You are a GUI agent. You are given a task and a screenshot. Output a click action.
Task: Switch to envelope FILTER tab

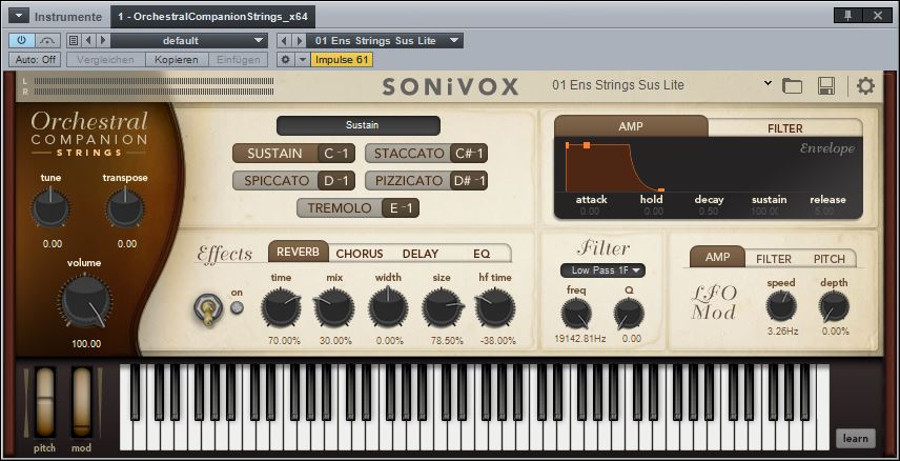pos(785,128)
